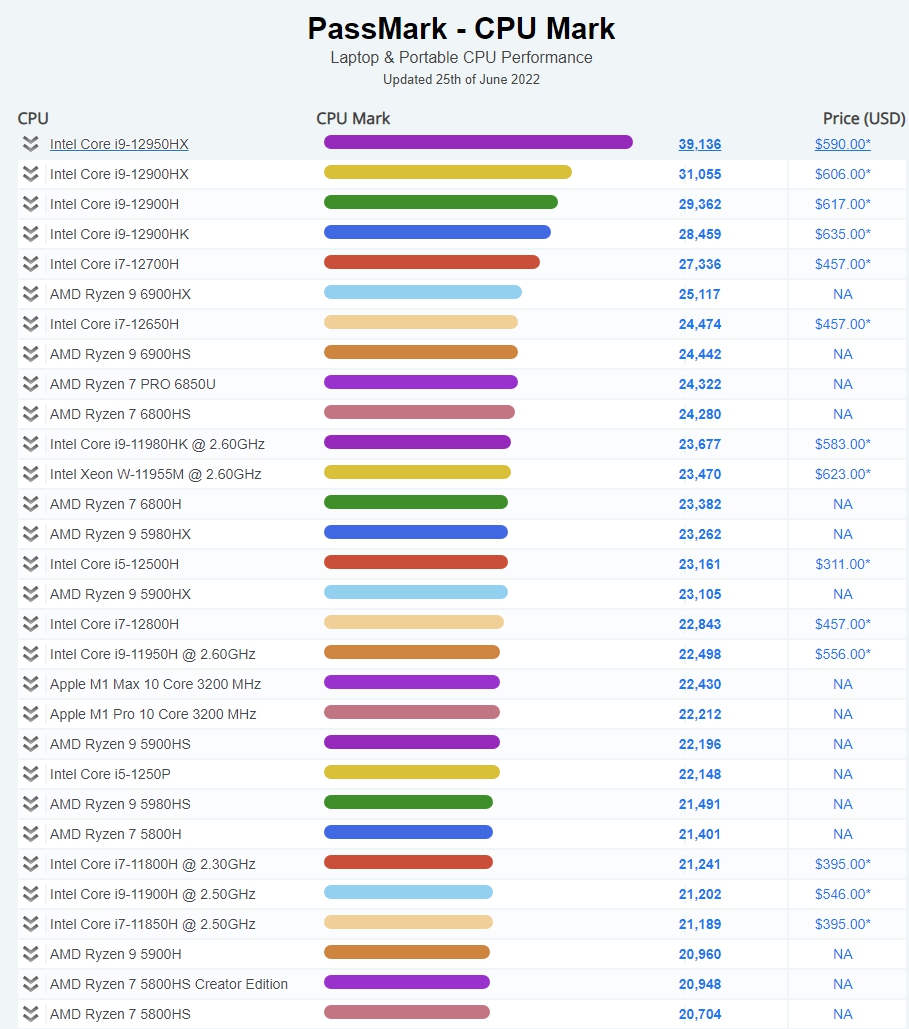Open Intel Core i9-12900HX CPU page
The image size is (909, 1029).
point(119,175)
